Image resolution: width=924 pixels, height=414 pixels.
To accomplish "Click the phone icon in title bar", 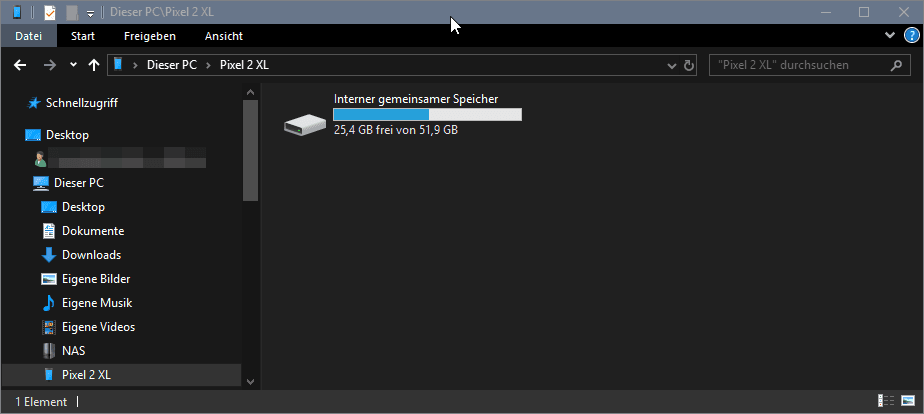I will [17, 12].
